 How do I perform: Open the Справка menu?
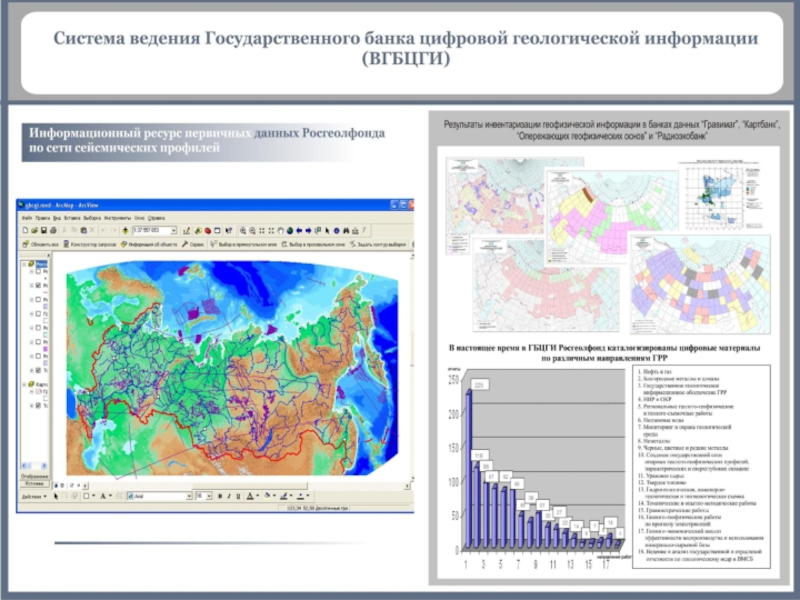[x=156, y=218]
